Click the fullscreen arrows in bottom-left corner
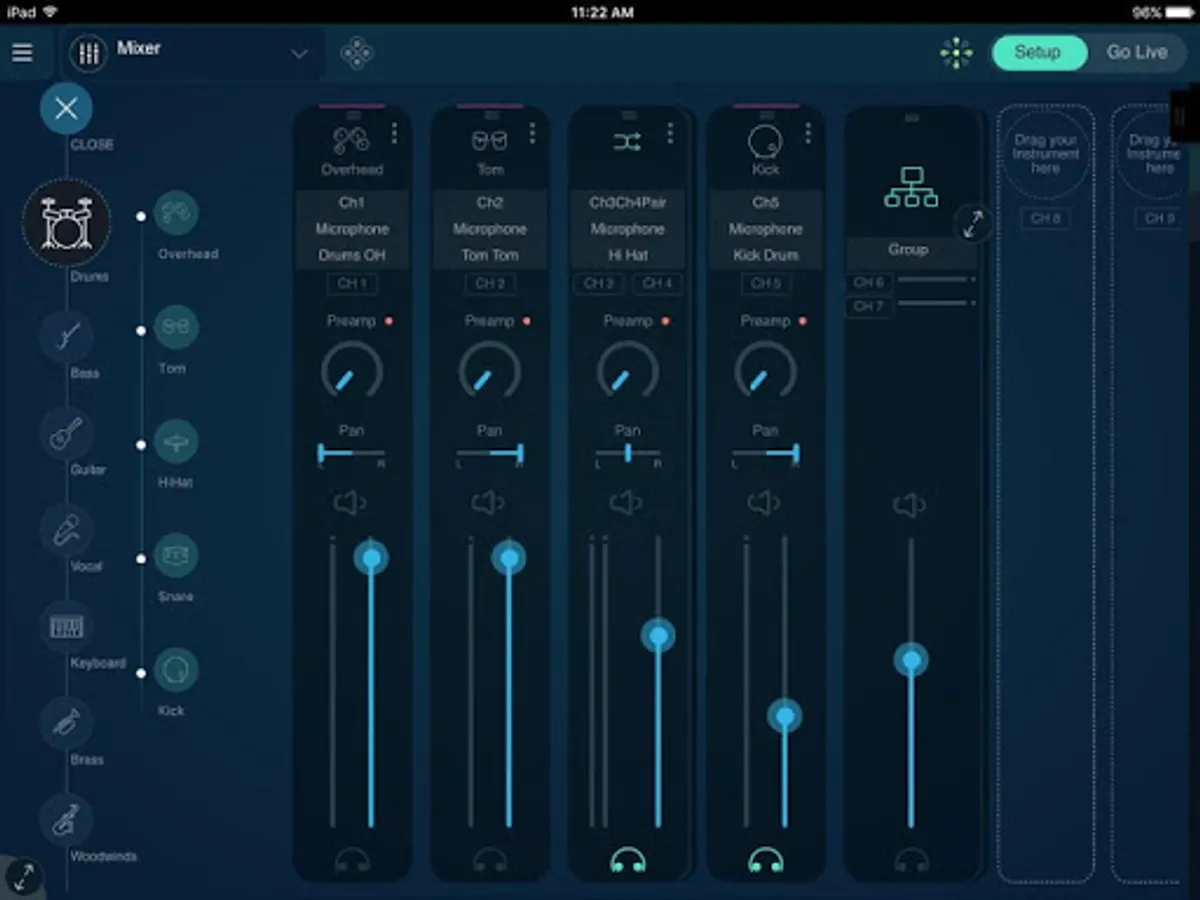The height and width of the screenshot is (900, 1200). (22, 878)
